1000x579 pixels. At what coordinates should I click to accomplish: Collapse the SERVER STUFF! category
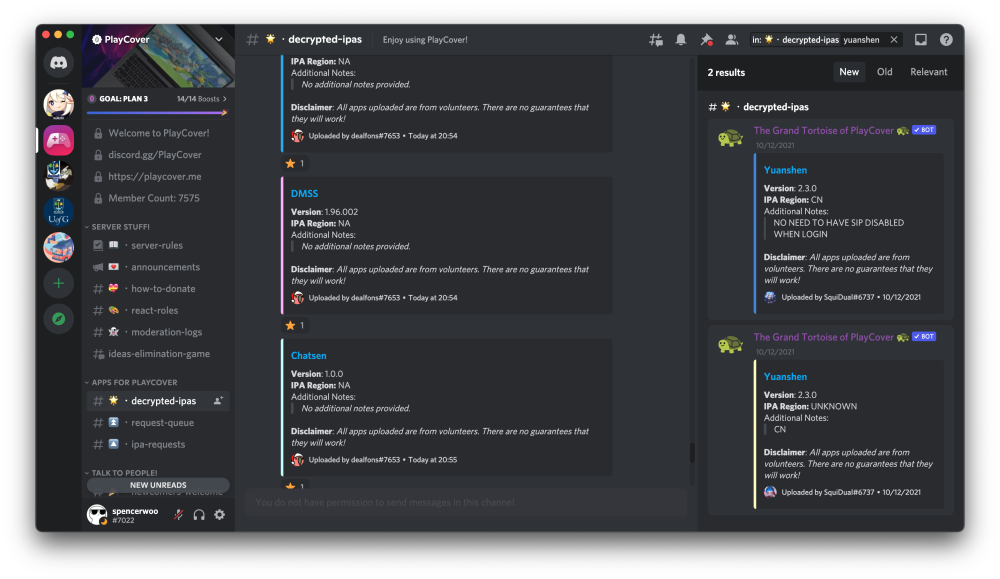click(121, 227)
